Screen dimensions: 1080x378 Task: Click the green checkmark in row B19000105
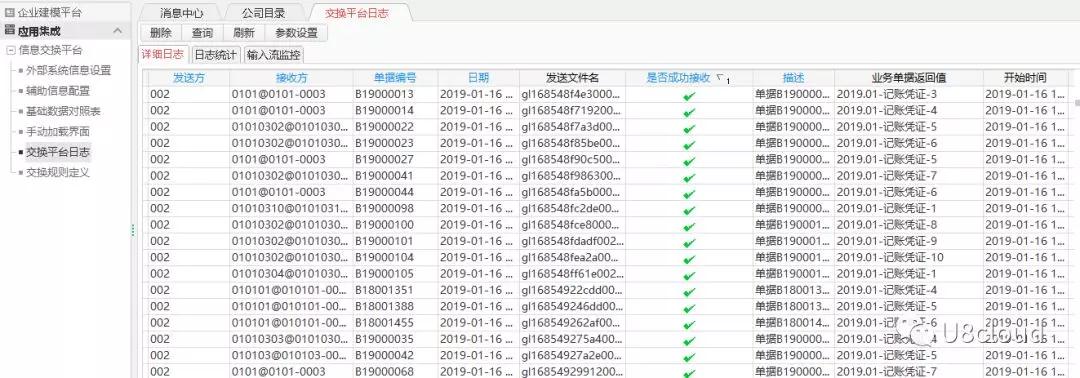tap(689, 275)
